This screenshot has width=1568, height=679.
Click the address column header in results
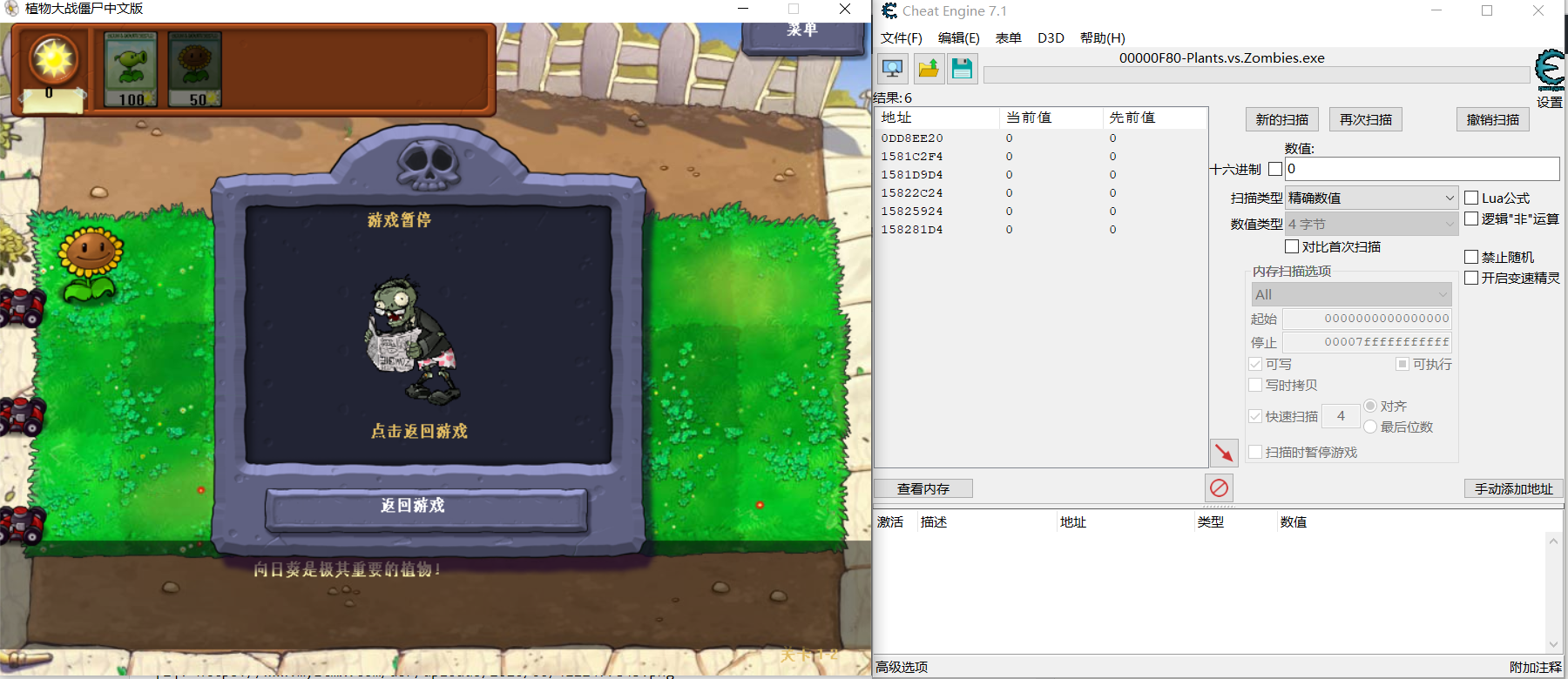coord(937,118)
